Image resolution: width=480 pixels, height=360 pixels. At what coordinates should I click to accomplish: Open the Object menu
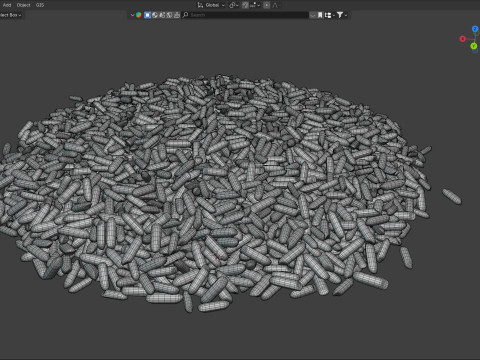23,5
